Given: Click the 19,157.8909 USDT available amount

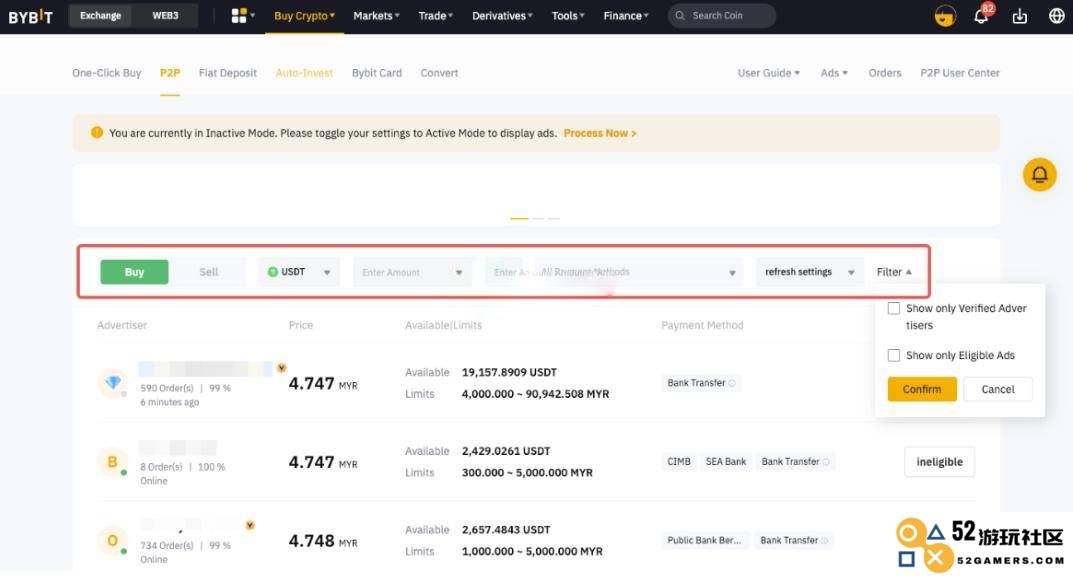Looking at the screenshot, I should (x=509, y=372).
